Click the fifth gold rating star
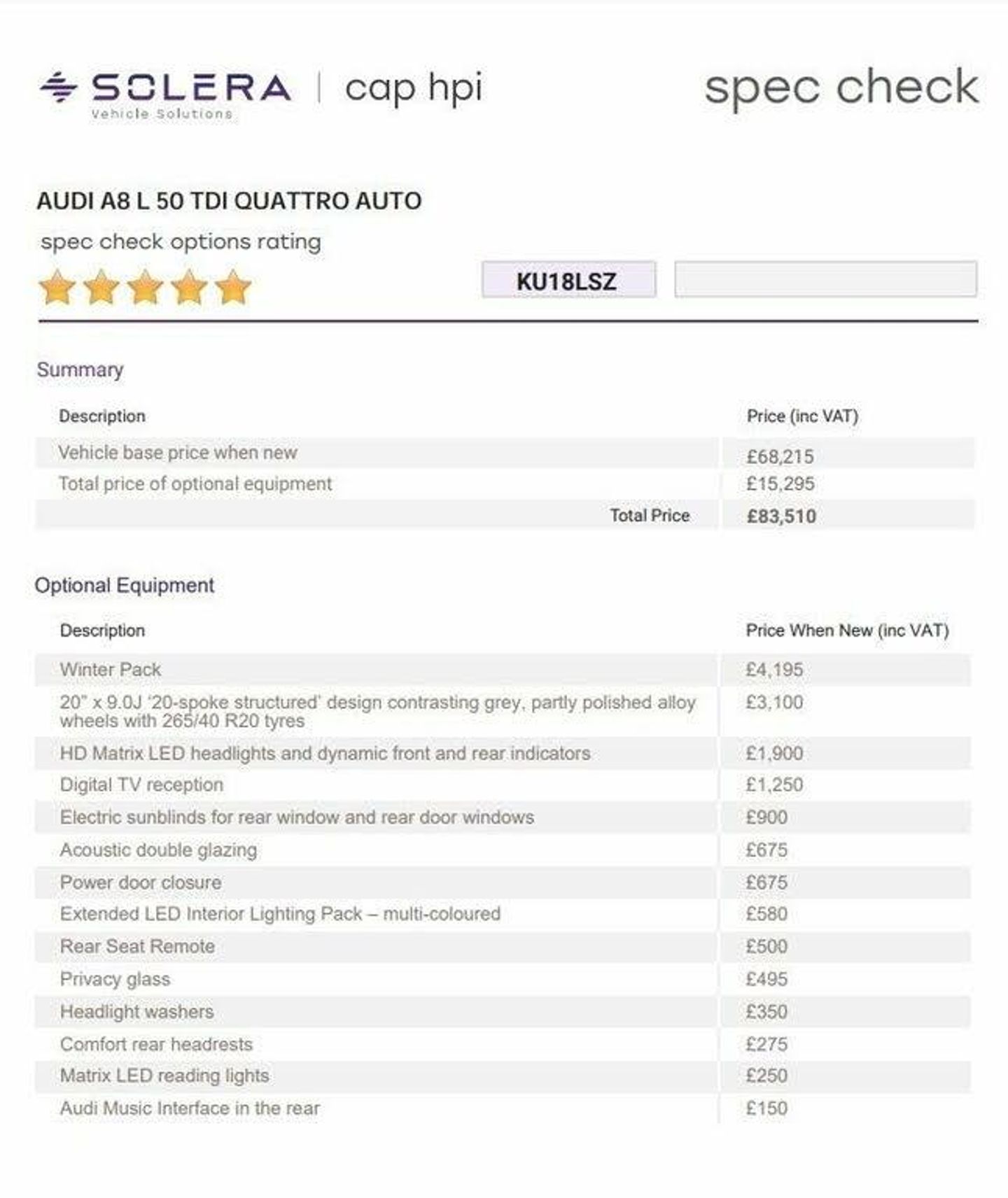Viewport: 1008px width, 1198px height. [233, 288]
